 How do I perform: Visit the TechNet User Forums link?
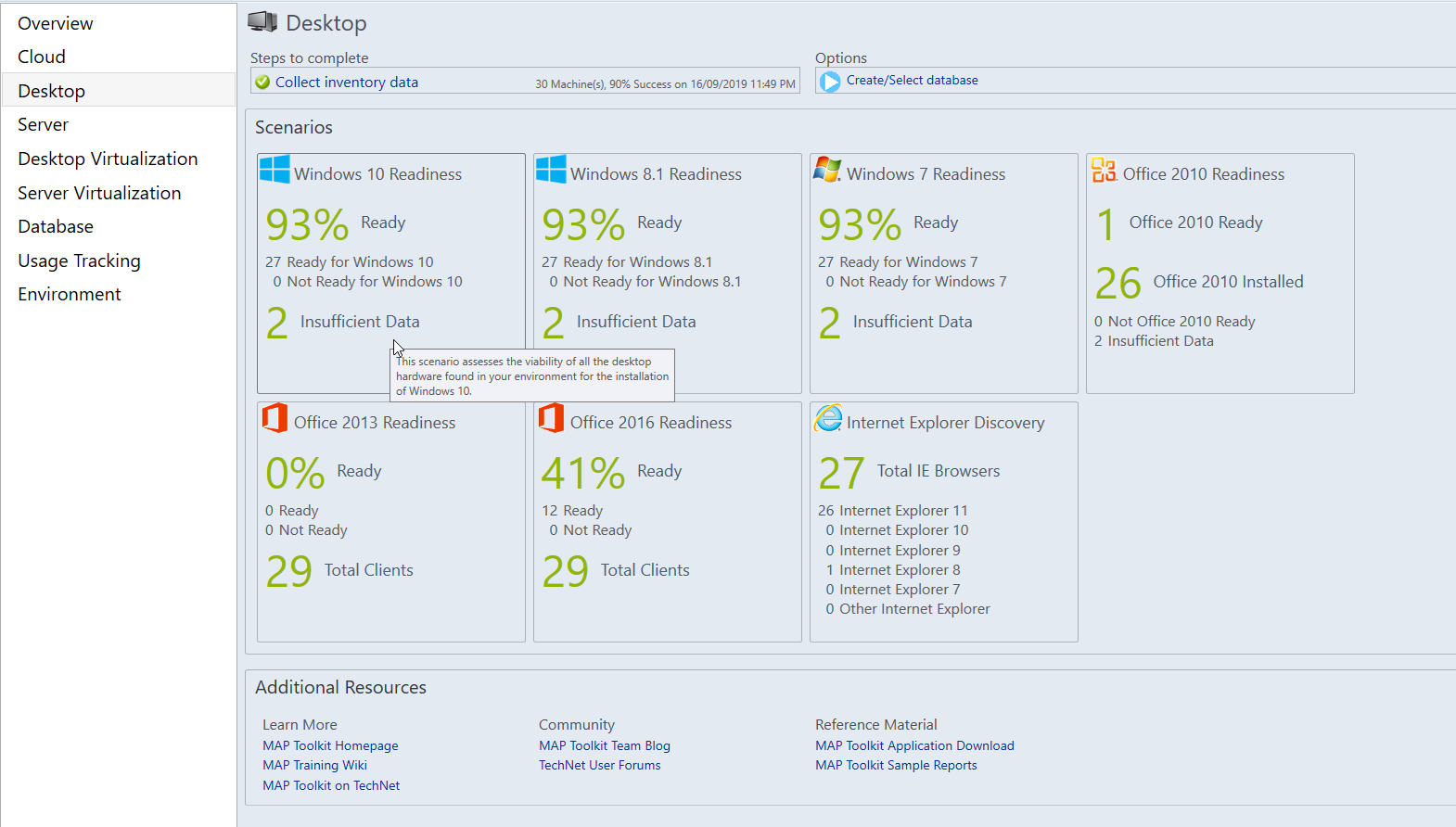pyautogui.click(x=599, y=765)
